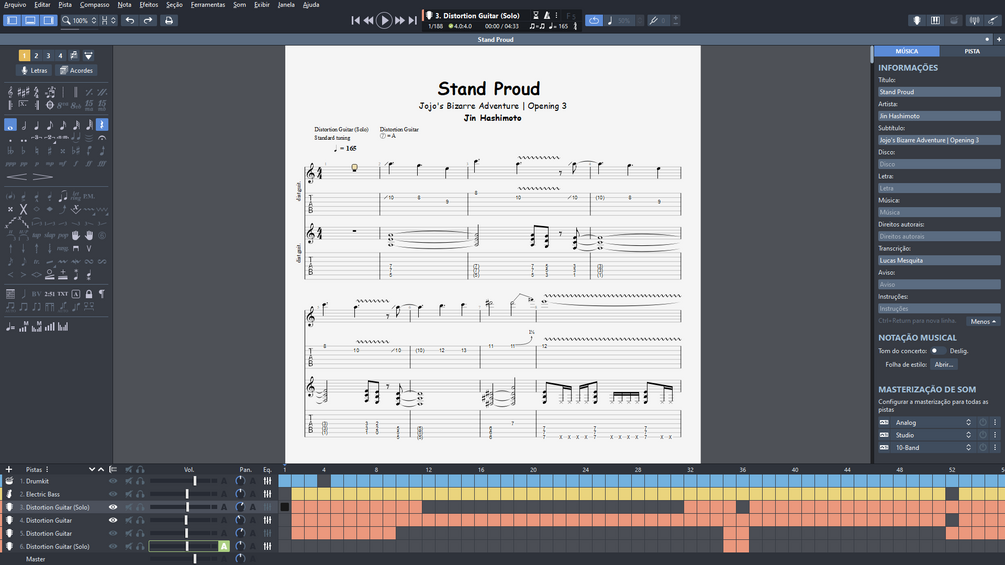
Task: Click the padlock lock icon
Action: click(89, 294)
